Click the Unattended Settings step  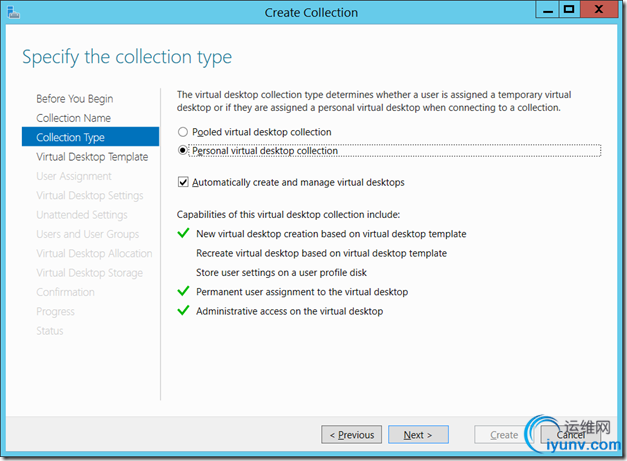pyautogui.click(x=82, y=215)
